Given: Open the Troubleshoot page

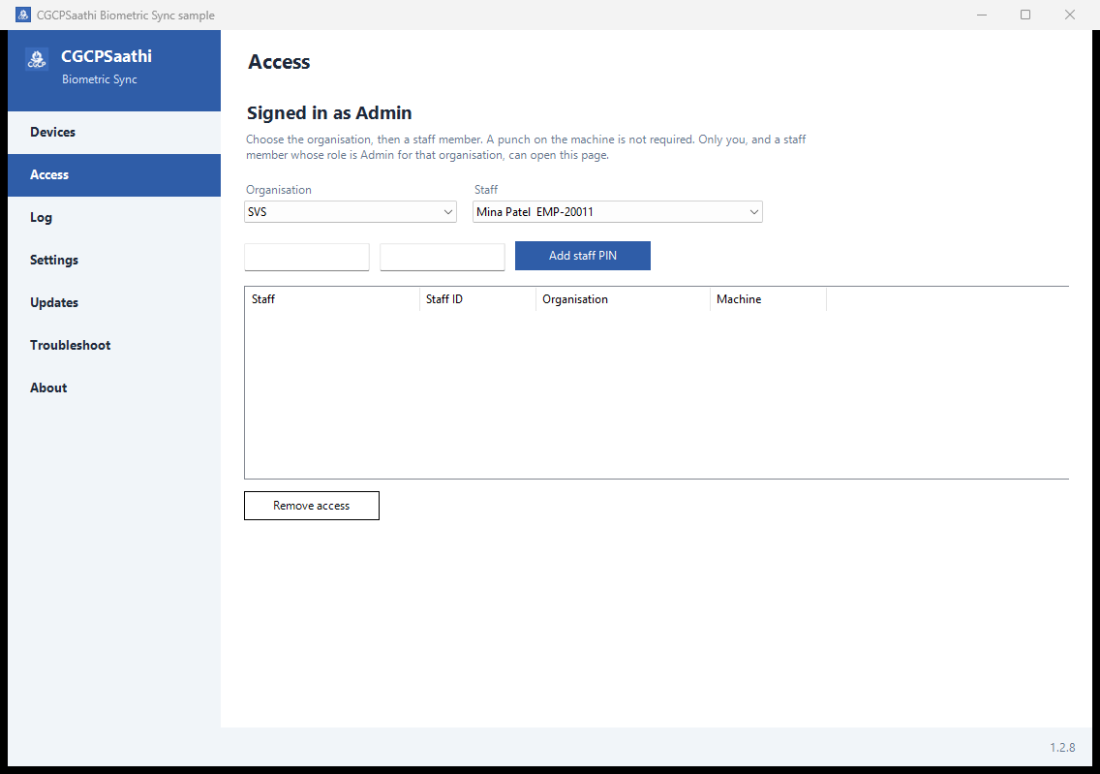Looking at the screenshot, I should pyautogui.click(x=114, y=345).
